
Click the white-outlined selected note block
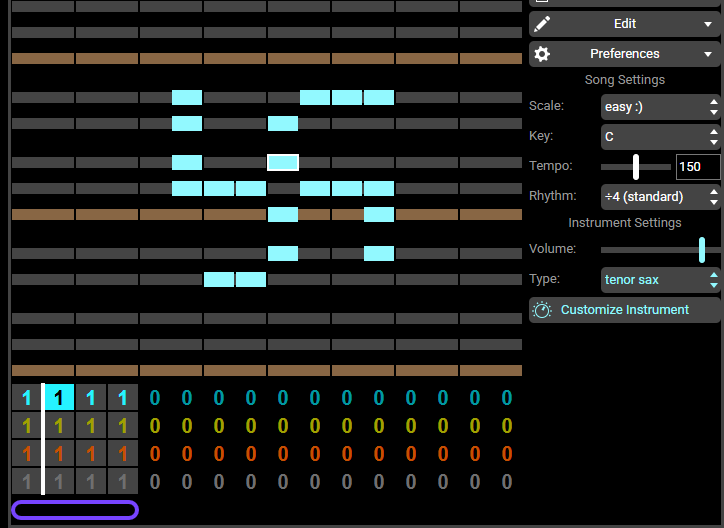coord(283,162)
